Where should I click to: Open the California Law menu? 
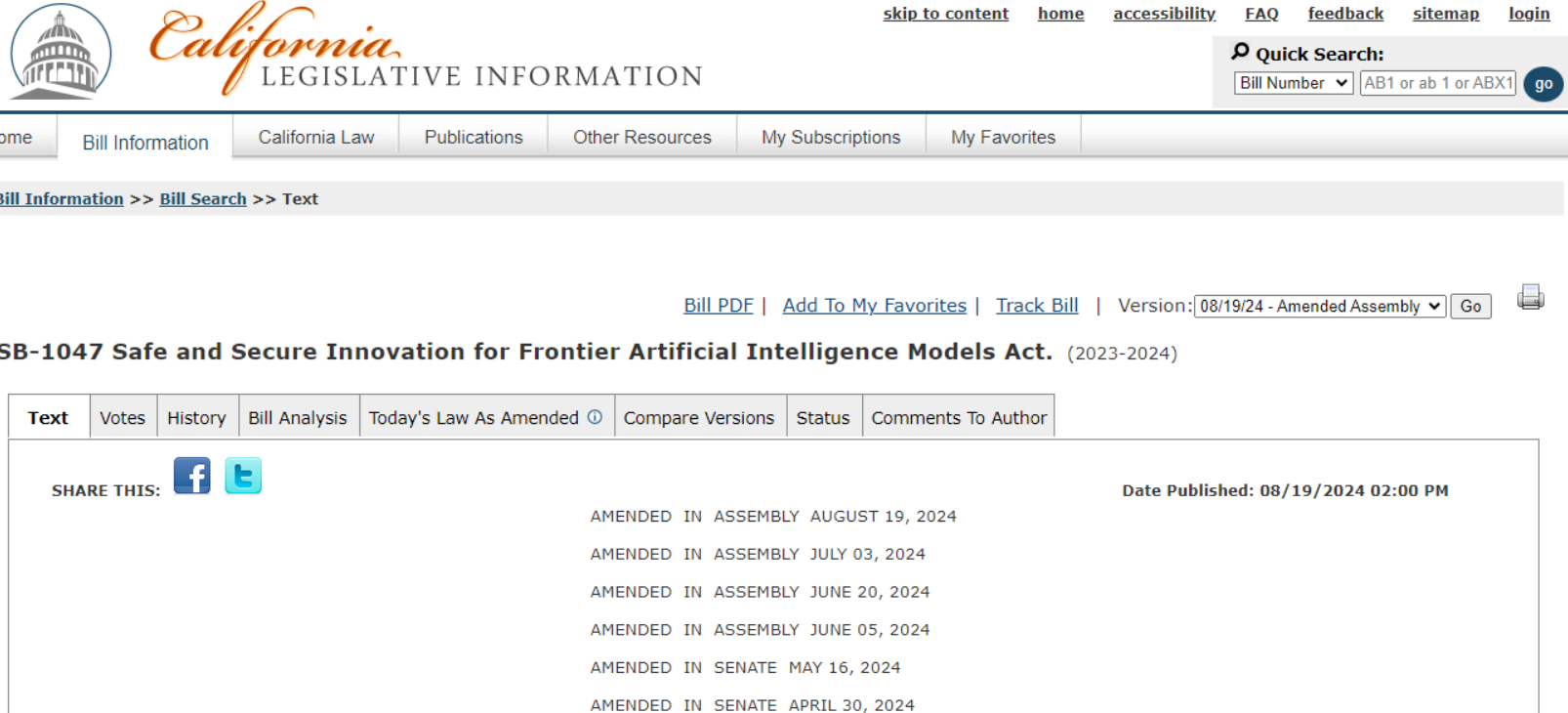tap(316, 138)
